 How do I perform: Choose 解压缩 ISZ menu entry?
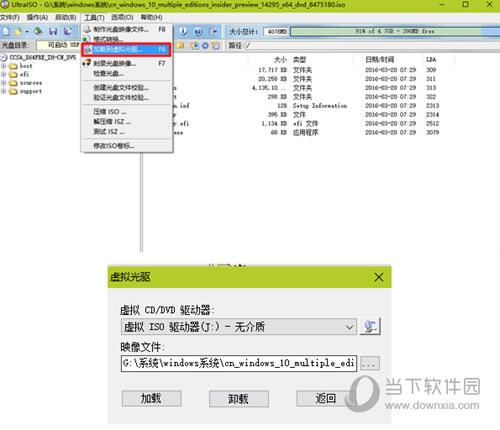[127, 121]
